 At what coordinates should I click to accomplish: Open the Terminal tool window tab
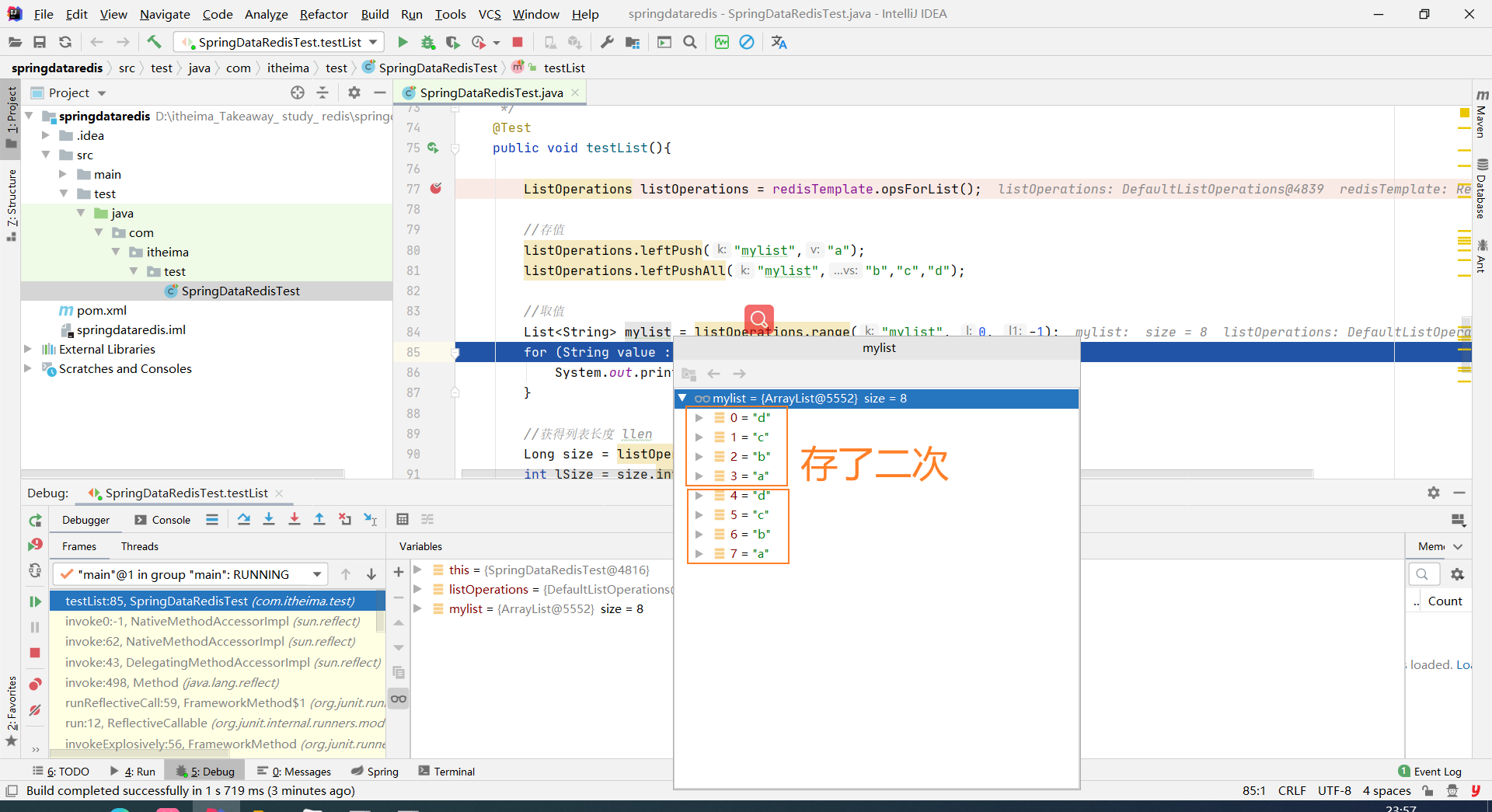[x=446, y=771]
